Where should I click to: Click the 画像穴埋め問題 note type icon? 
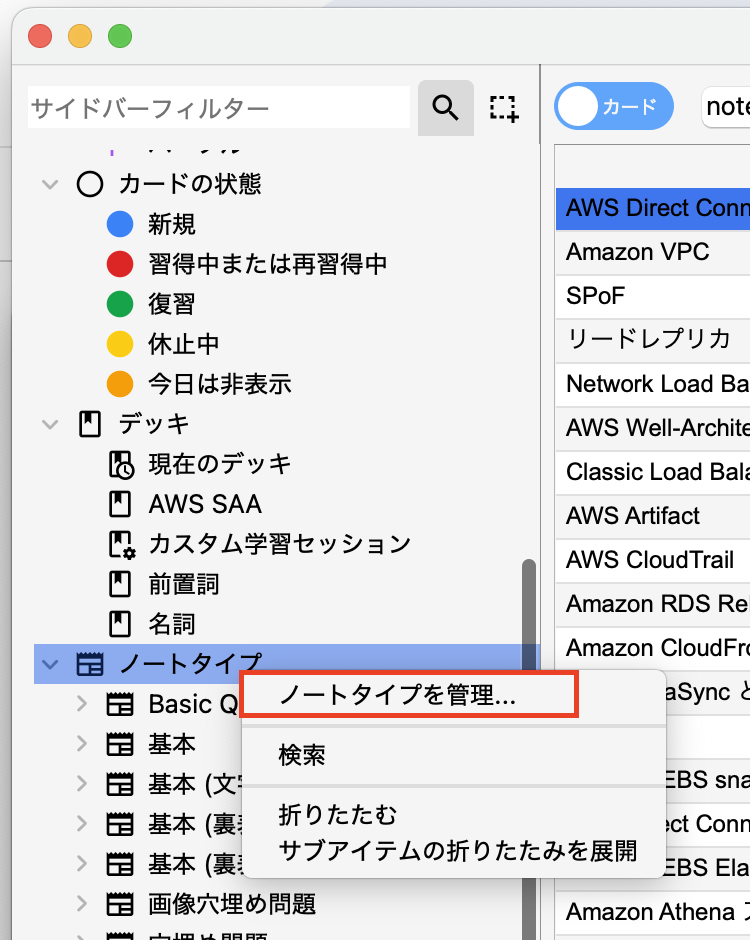click(x=120, y=904)
